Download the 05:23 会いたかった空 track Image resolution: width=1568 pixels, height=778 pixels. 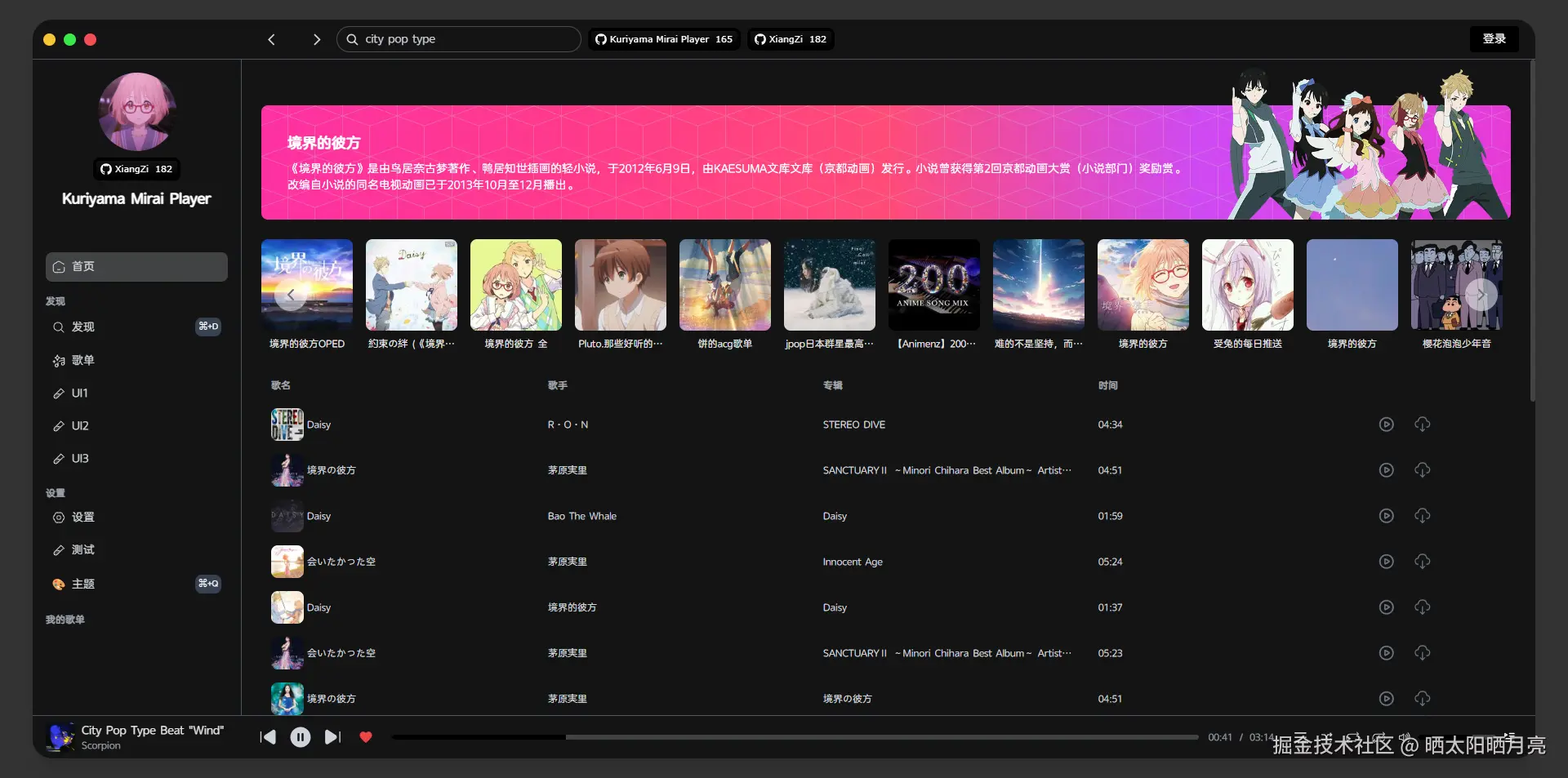click(x=1423, y=653)
